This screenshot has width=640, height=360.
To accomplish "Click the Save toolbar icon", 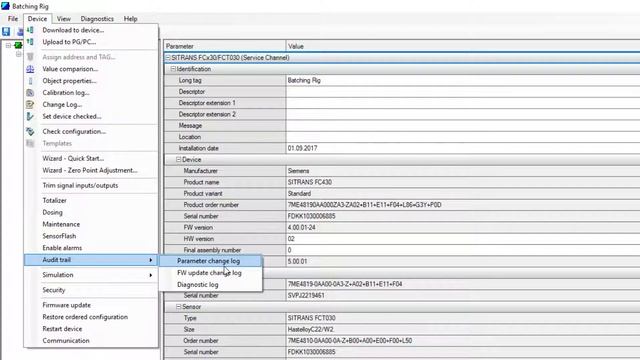I will (x=6, y=31).
